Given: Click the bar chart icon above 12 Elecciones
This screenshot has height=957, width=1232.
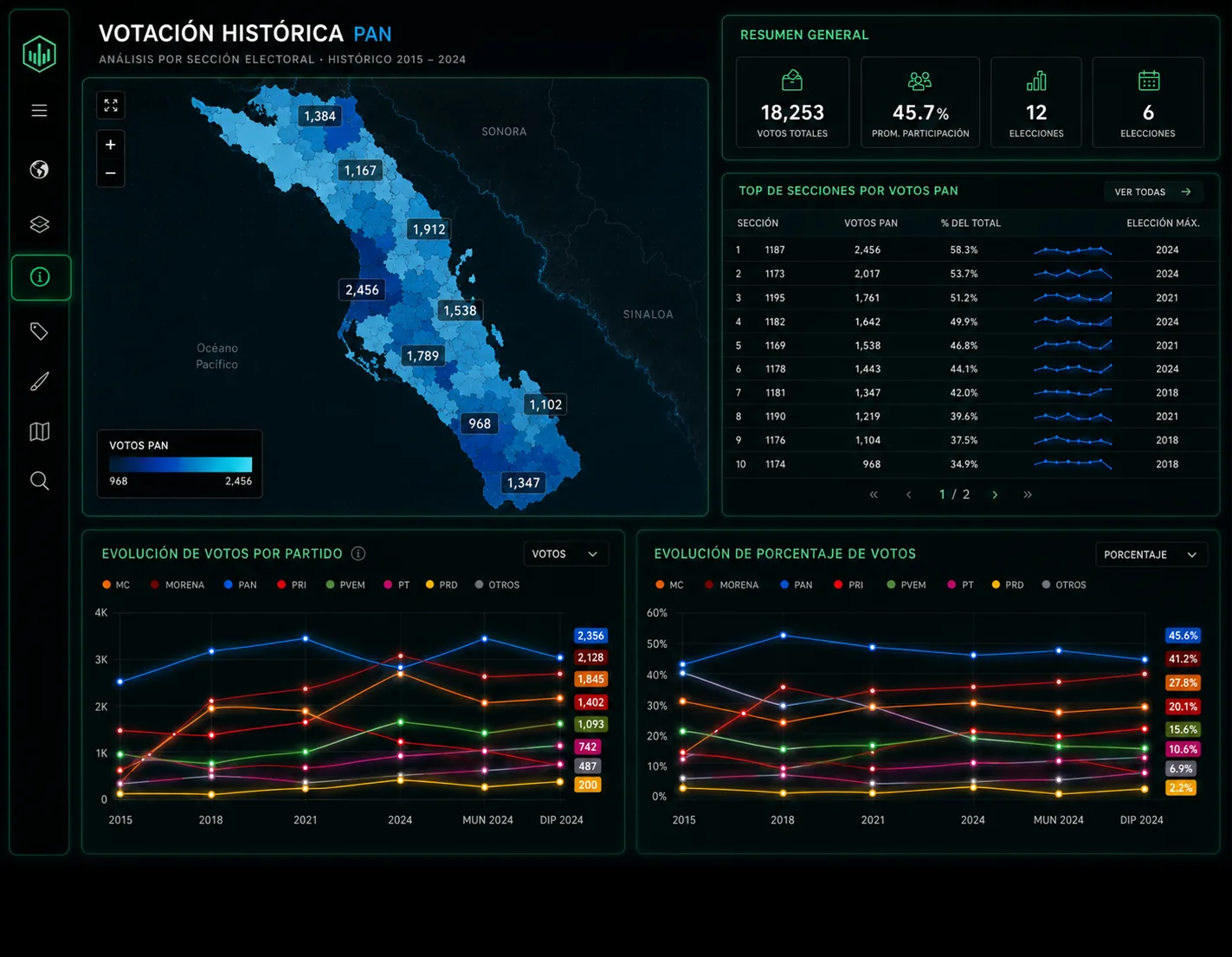Looking at the screenshot, I should coord(1036,81).
